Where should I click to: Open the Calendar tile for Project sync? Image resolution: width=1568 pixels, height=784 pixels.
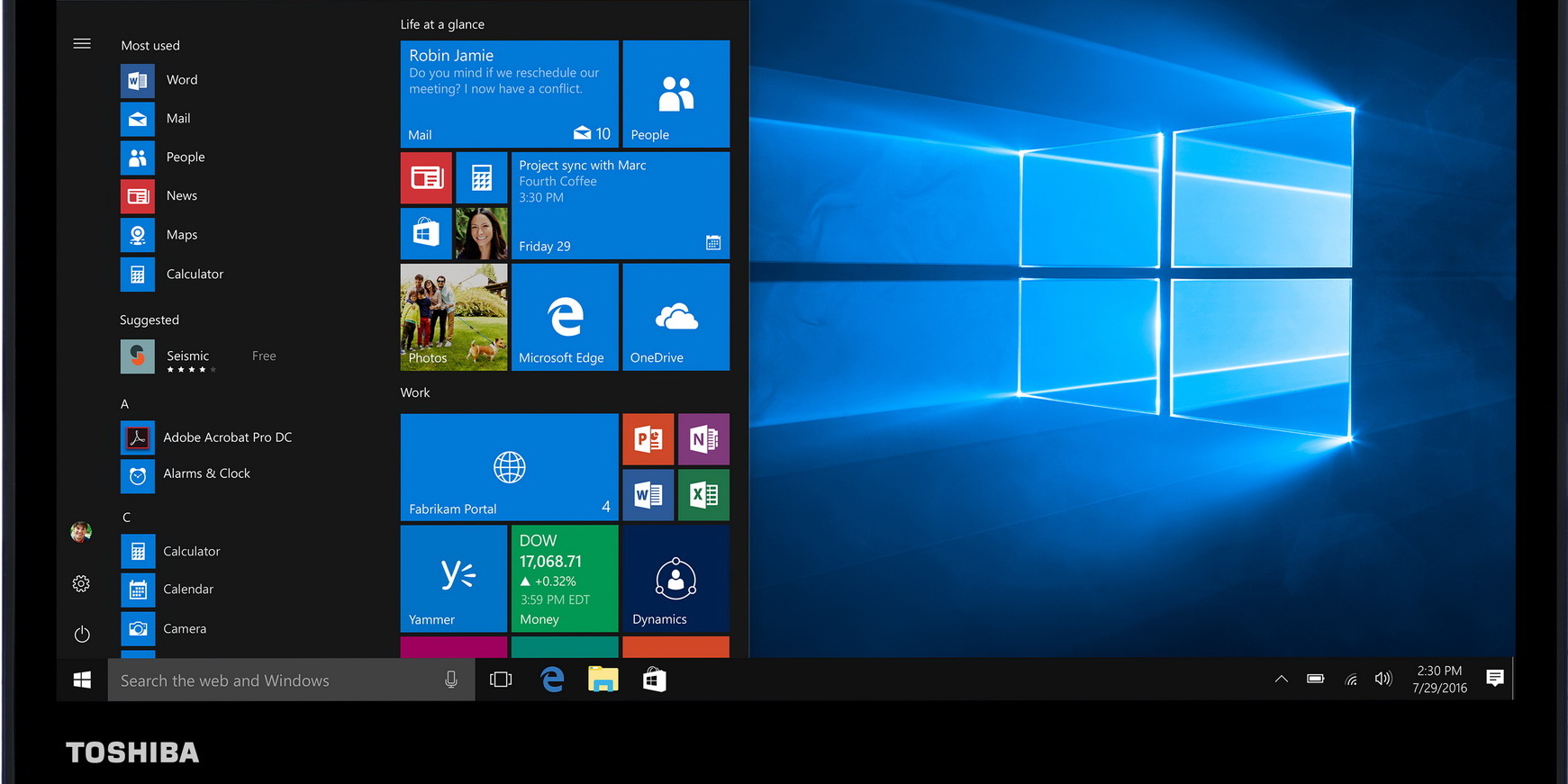pos(621,205)
